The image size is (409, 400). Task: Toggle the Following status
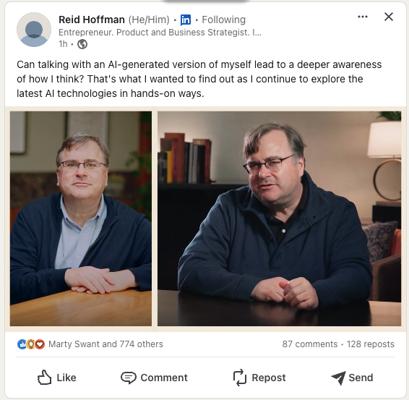[x=224, y=20]
